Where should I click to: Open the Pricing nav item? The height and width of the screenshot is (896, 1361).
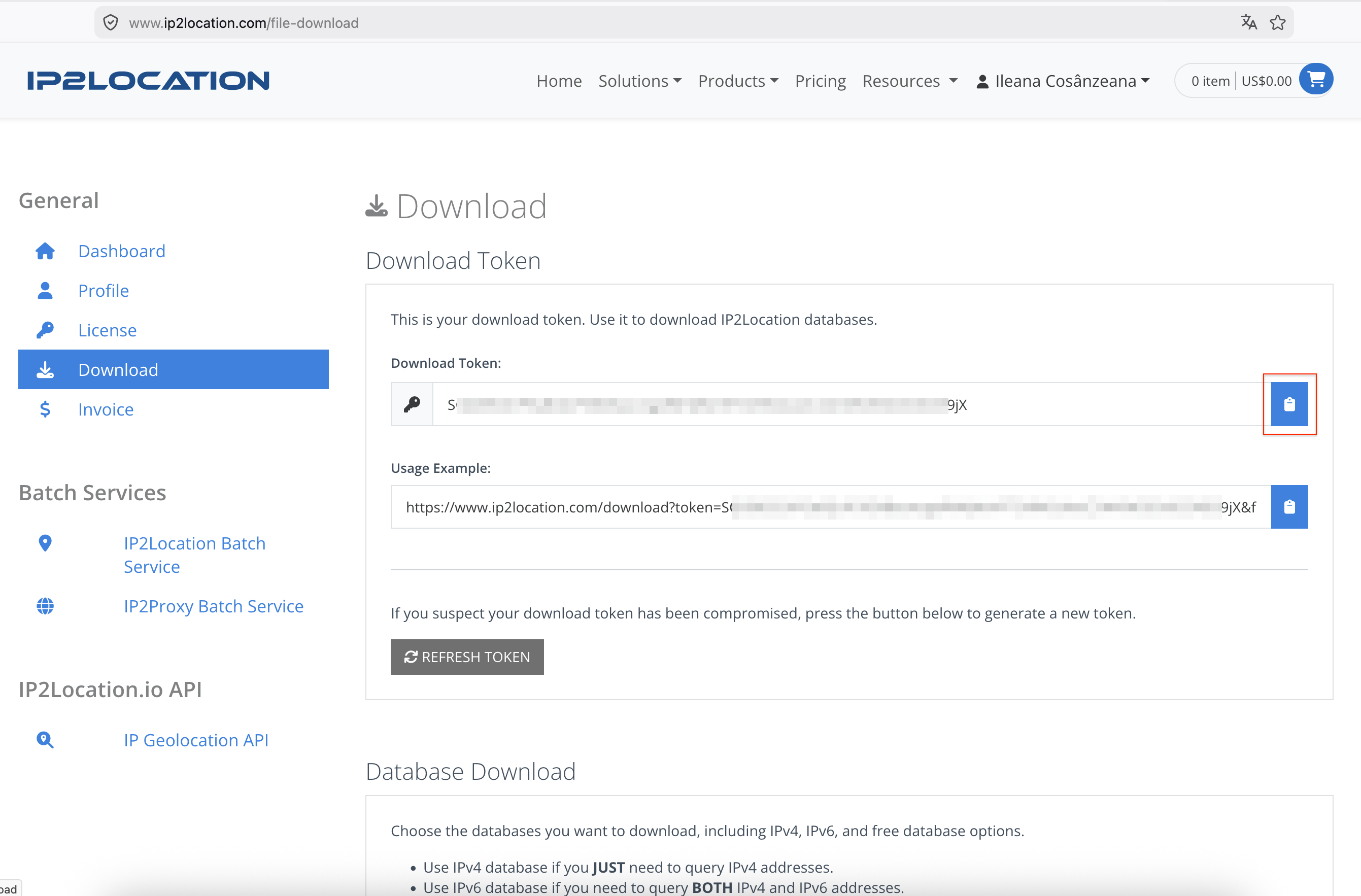[820, 81]
